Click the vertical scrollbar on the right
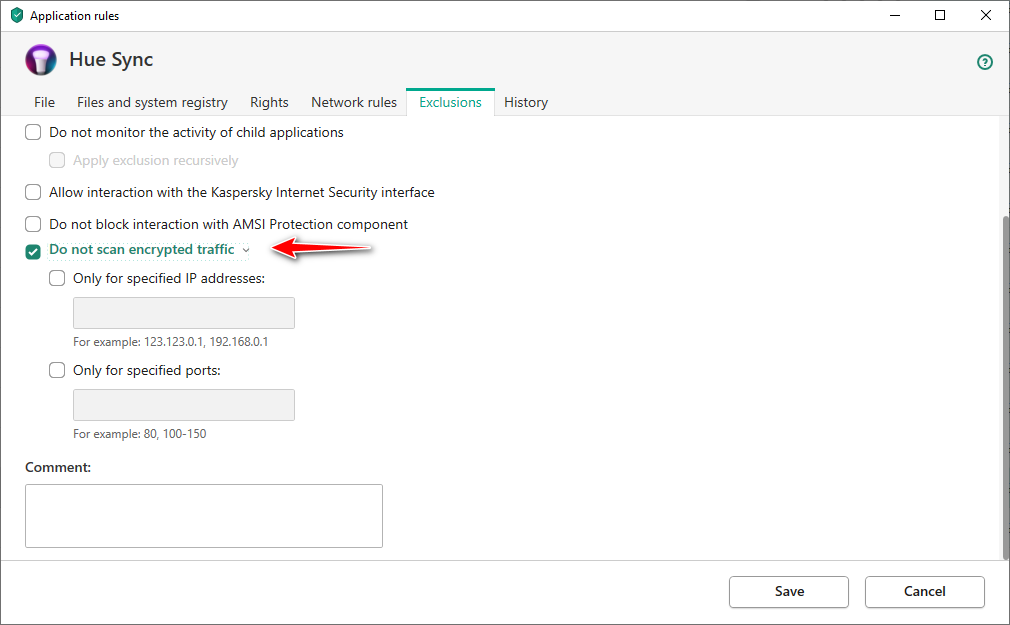The height and width of the screenshot is (625, 1010). click(x=1005, y=387)
